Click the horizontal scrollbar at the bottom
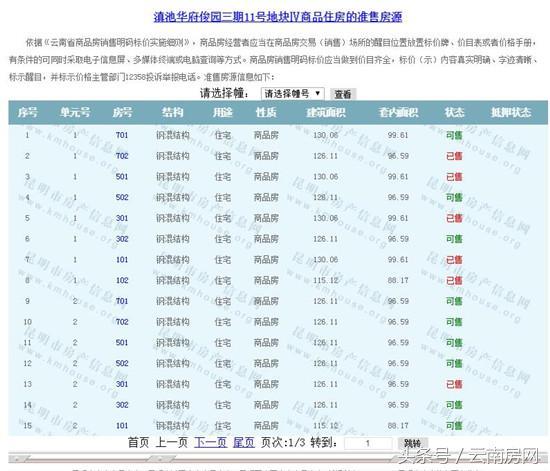 (x=274, y=458)
